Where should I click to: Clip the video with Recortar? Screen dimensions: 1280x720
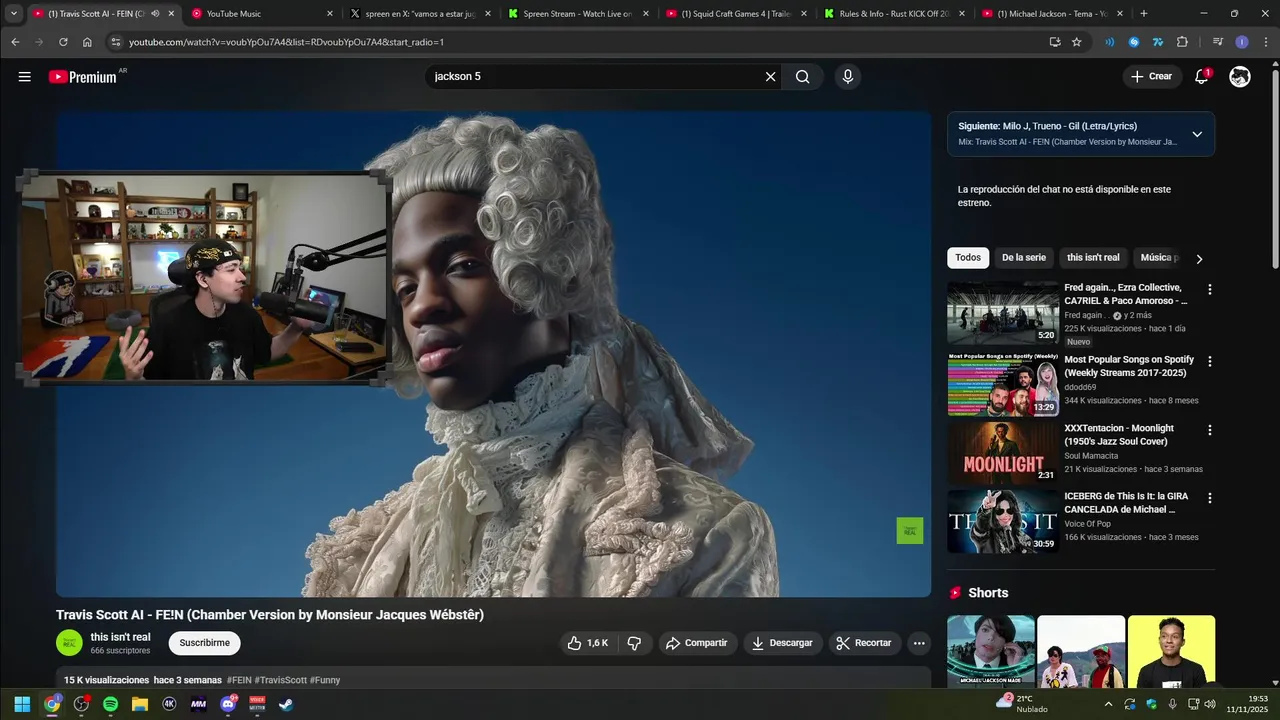(864, 643)
